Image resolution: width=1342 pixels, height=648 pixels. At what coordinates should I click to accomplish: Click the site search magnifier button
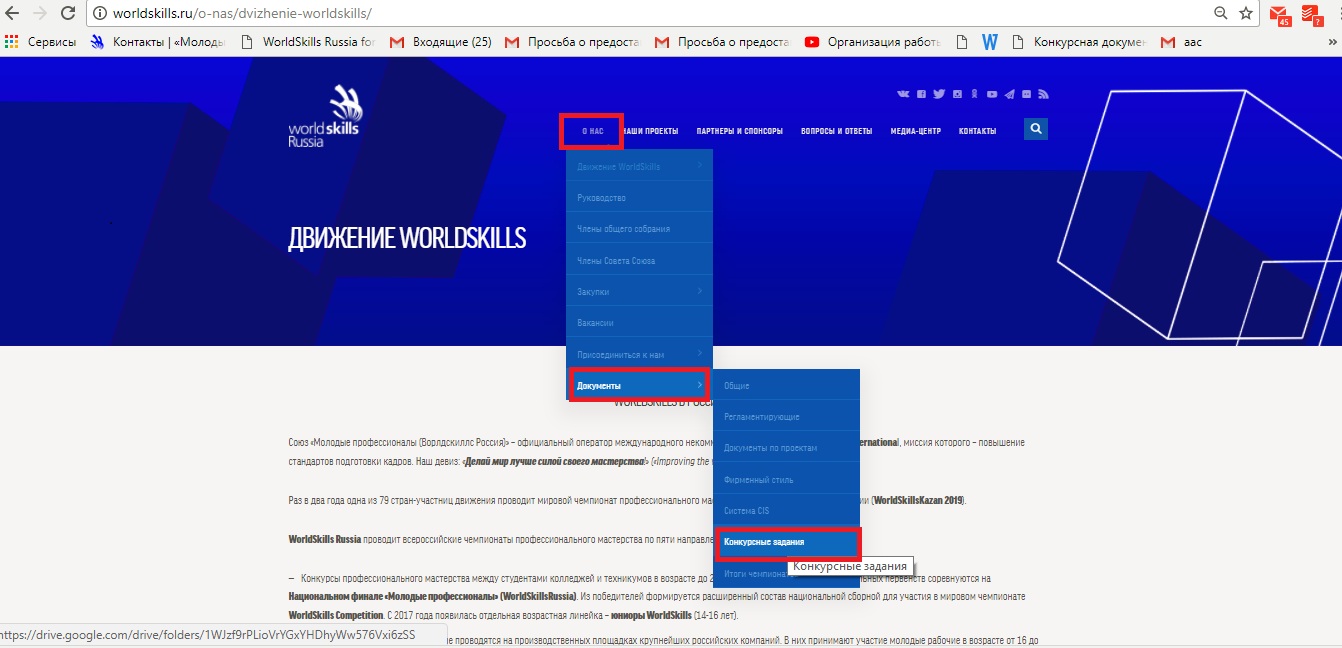click(1036, 129)
